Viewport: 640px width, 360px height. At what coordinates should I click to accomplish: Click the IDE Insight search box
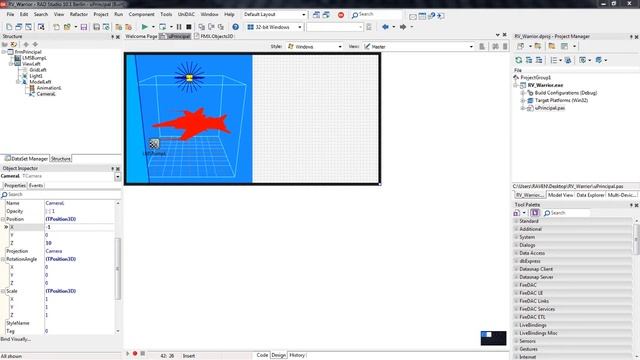(376, 15)
